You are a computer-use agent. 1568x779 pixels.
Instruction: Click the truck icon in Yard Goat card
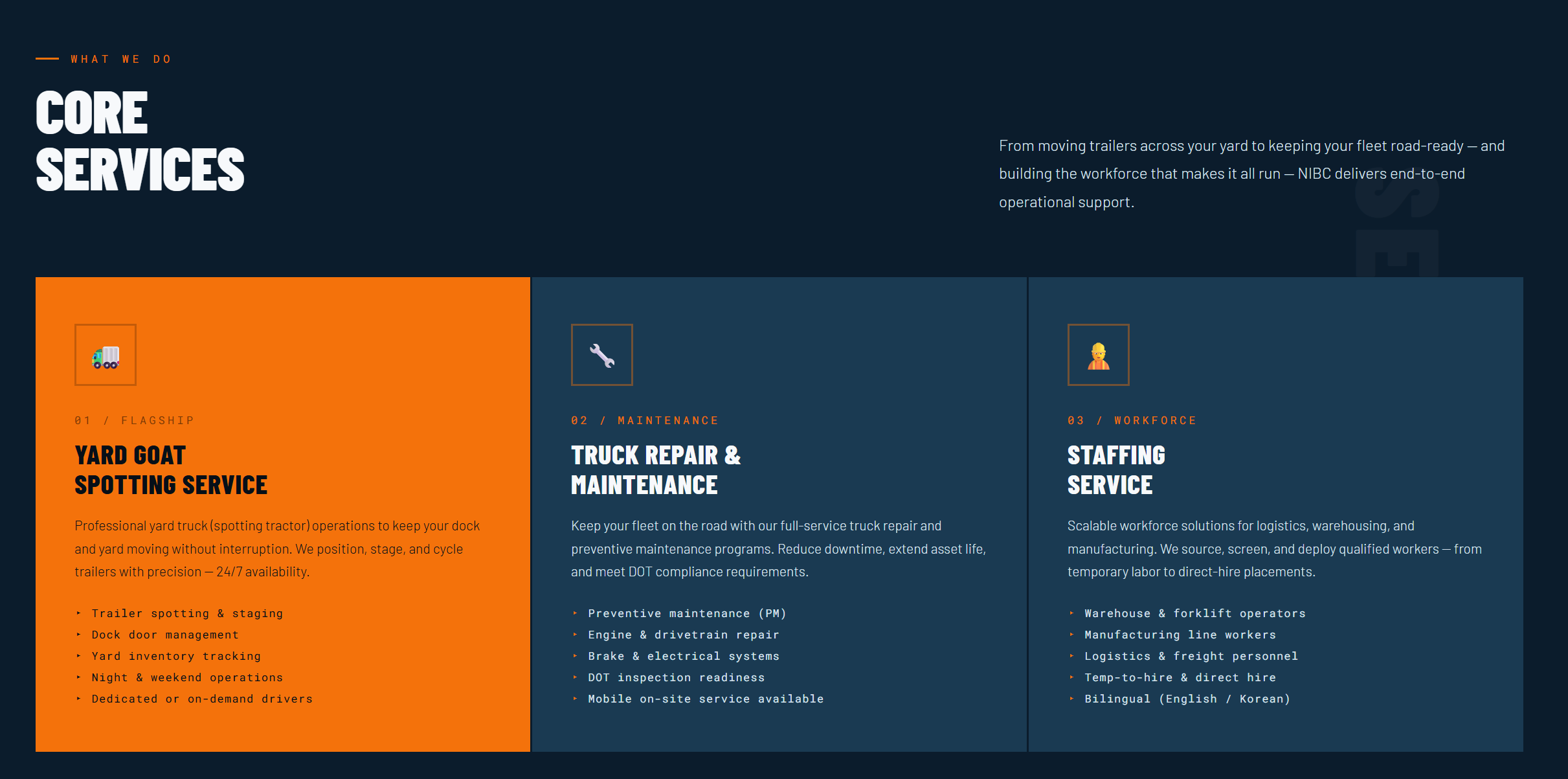click(106, 356)
